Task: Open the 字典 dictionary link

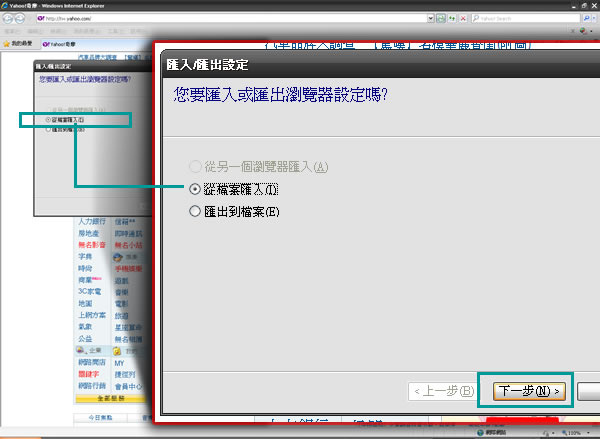Action: click(x=85, y=256)
